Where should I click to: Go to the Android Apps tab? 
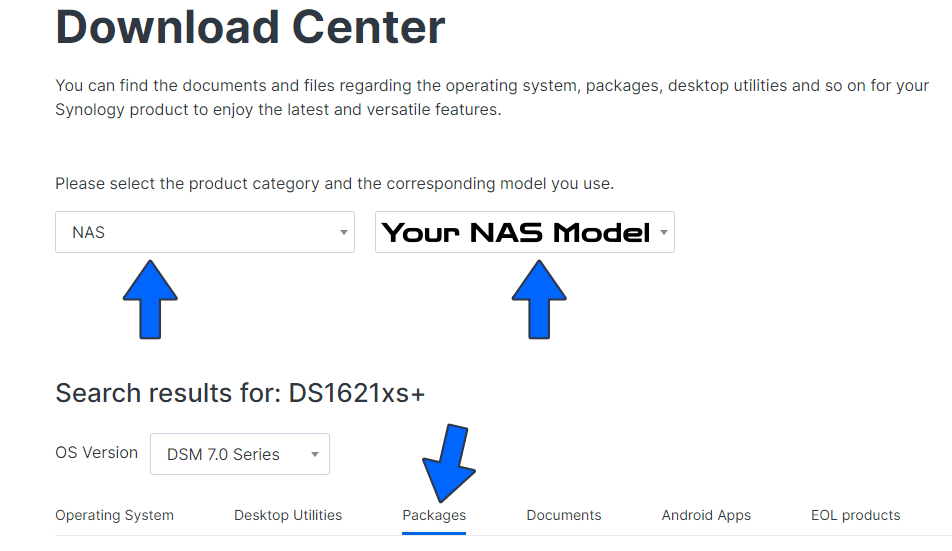(x=706, y=515)
